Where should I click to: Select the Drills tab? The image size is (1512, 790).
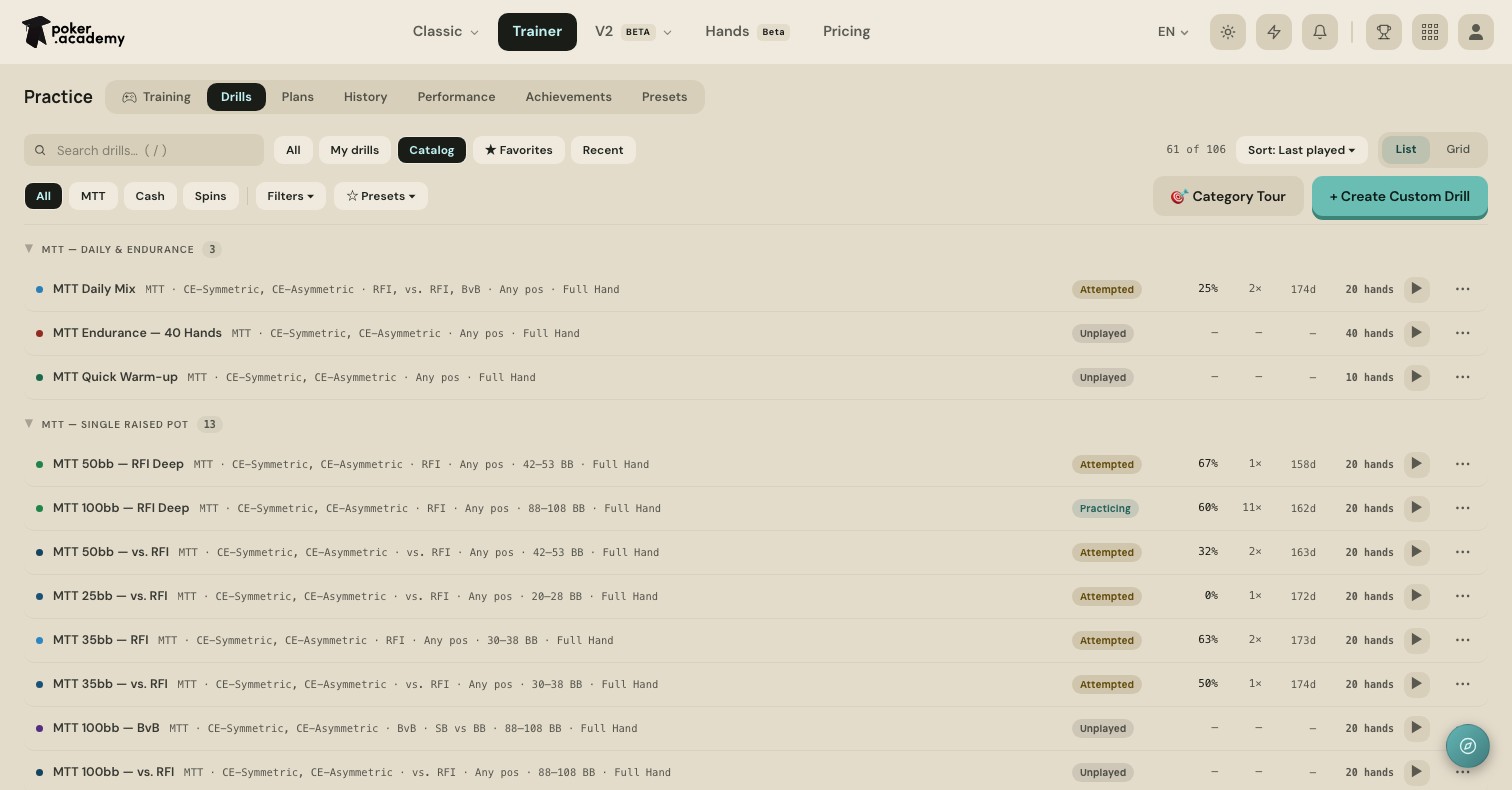pyautogui.click(x=236, y=97)
